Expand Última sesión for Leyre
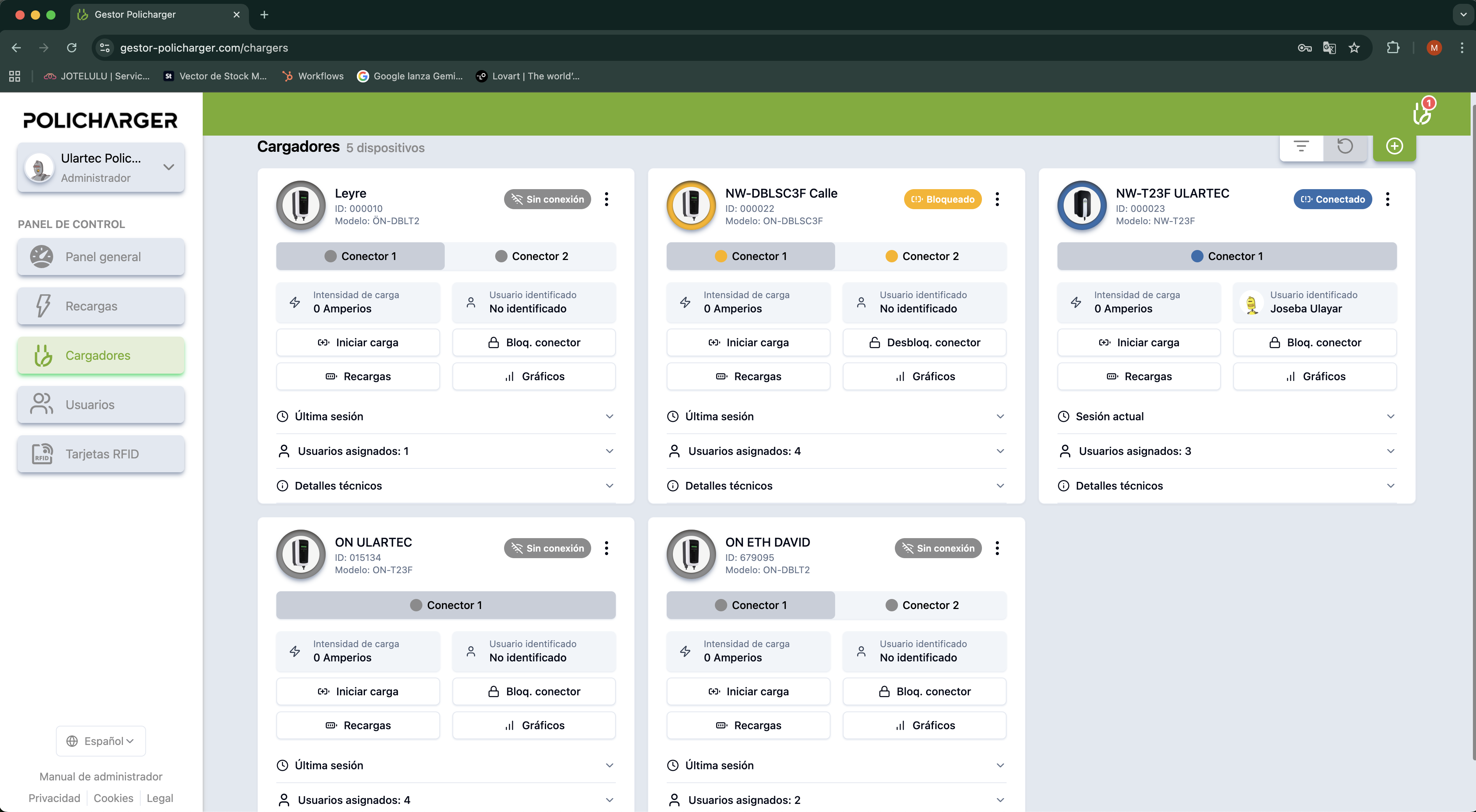The image size is (1476, 812). pos(446,416)
